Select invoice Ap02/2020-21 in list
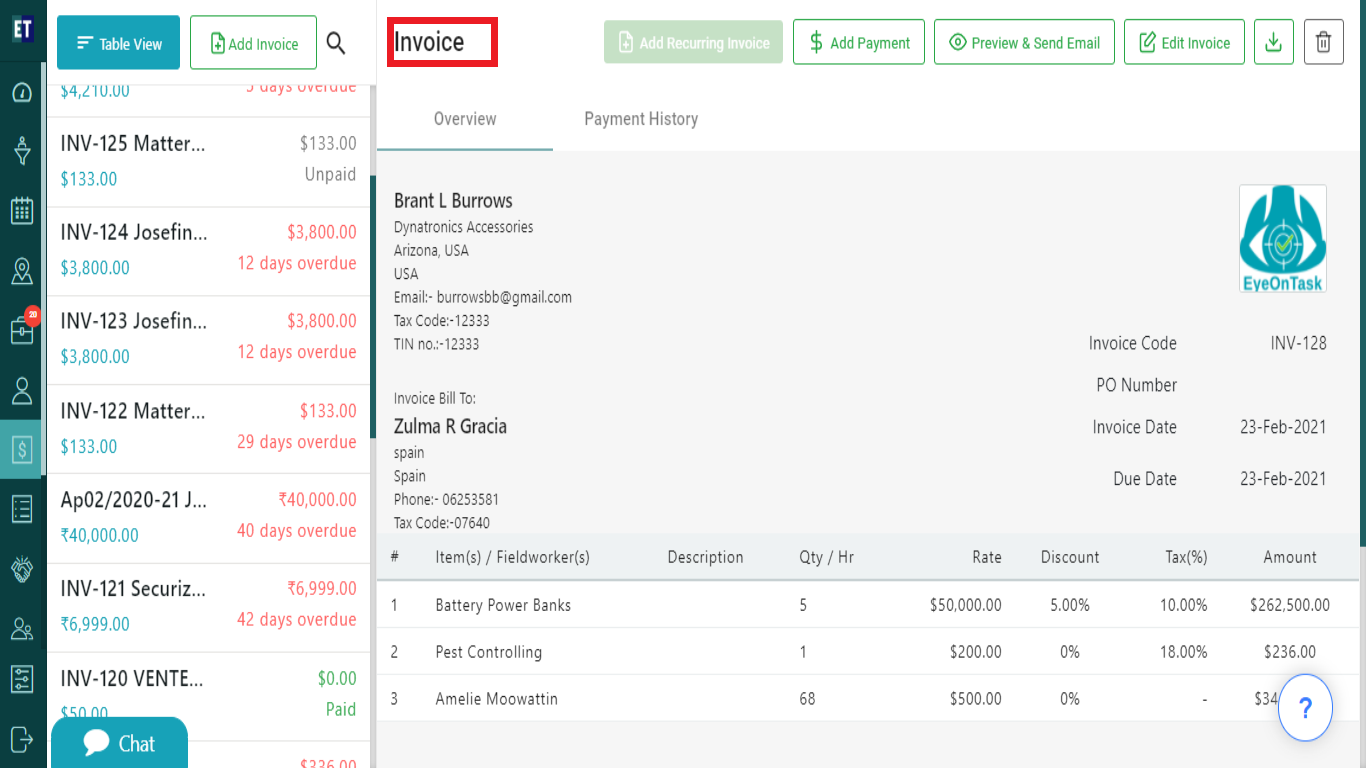This screenshot has height=768, width=1366. pyautogui.click(x=208, y=518)
